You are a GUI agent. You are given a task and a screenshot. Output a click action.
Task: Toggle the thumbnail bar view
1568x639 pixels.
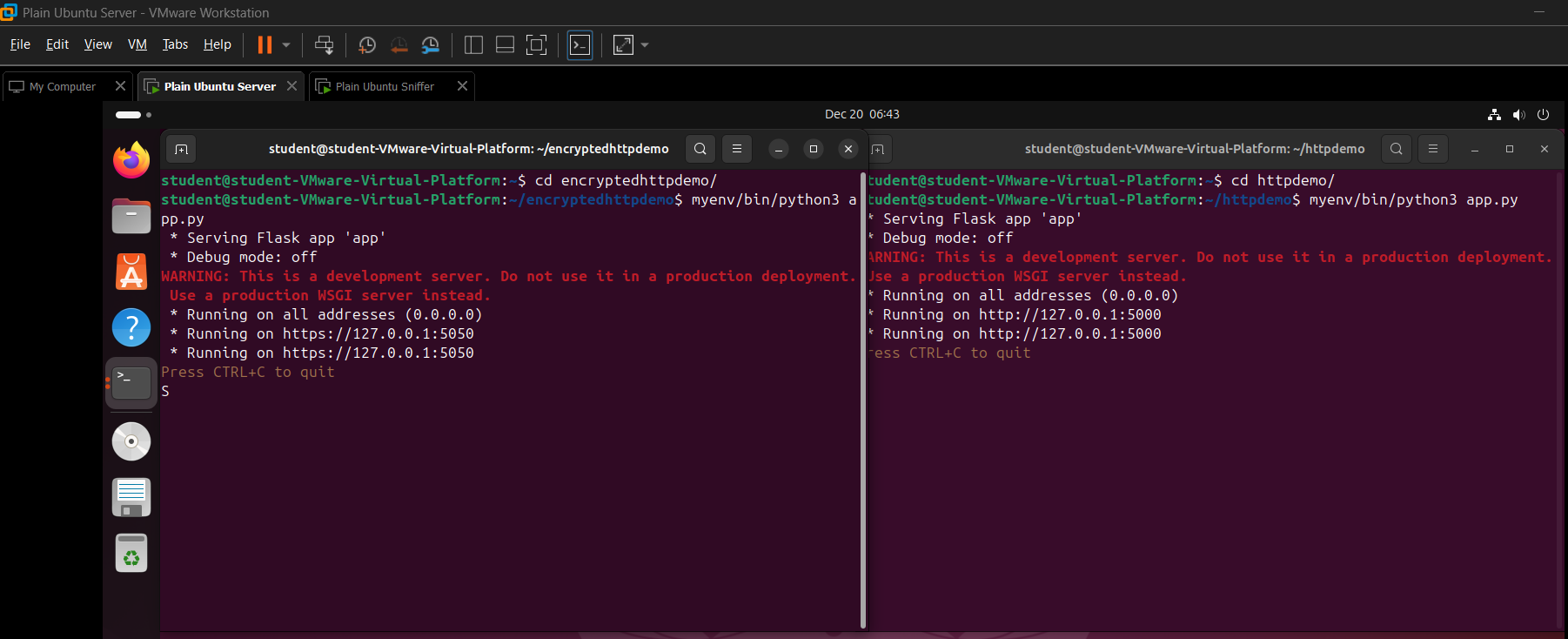(505, 45)
